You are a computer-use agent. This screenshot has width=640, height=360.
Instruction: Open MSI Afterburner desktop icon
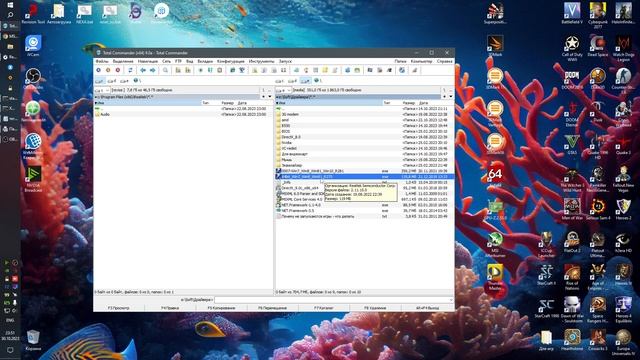[x=495, y=244]
